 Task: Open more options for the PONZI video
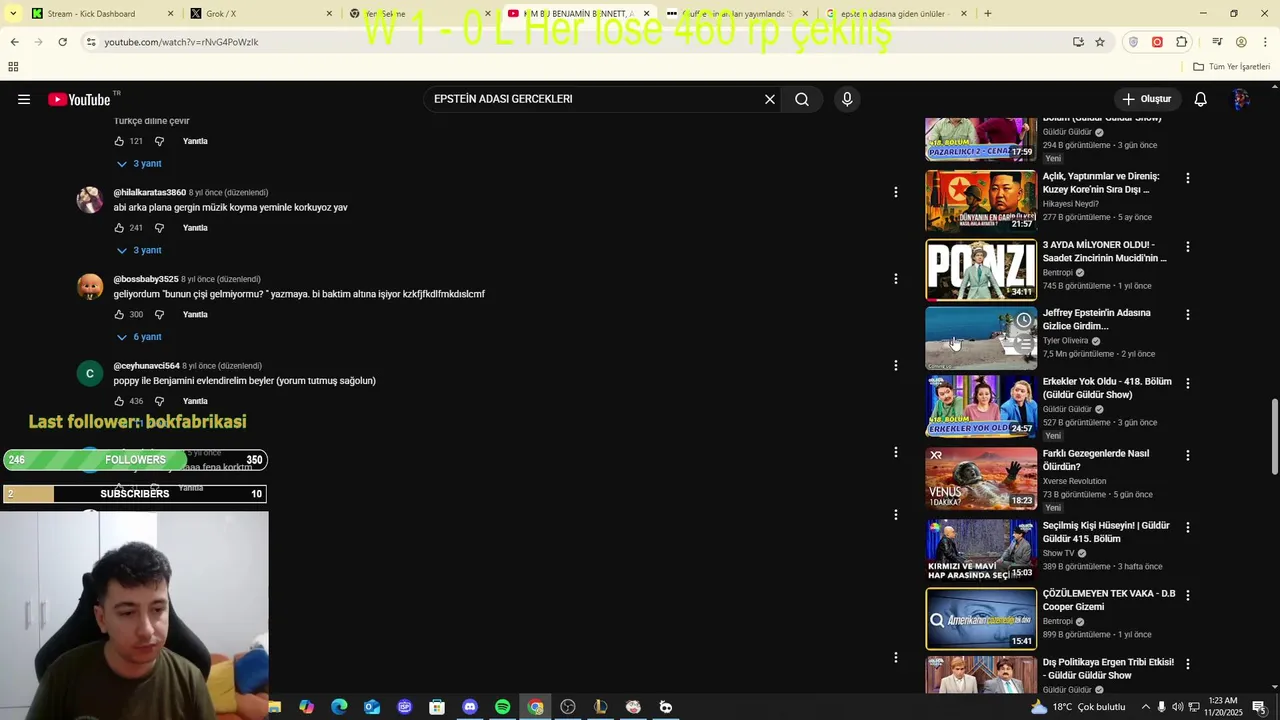pos(1188,246)
